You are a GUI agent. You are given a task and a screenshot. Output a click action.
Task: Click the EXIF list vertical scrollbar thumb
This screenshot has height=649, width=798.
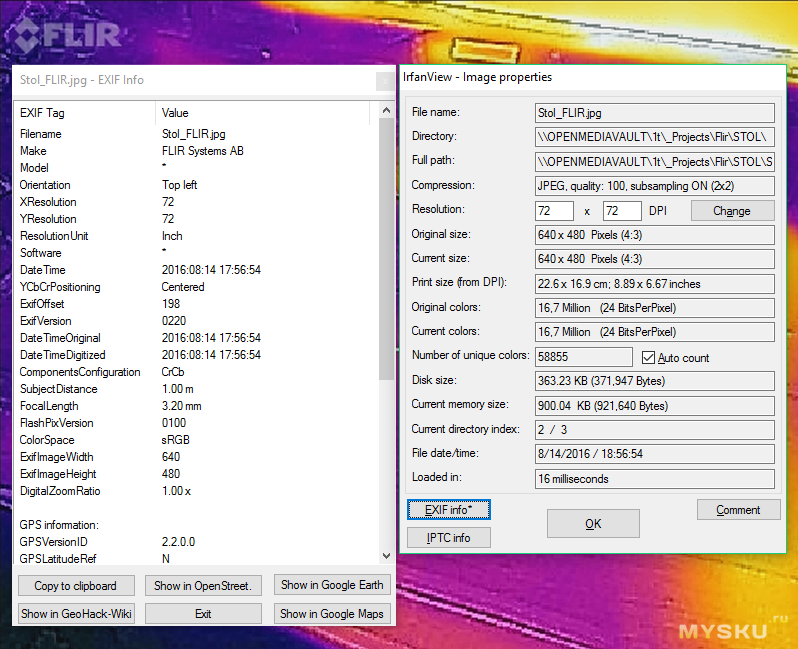coord(386,249)
